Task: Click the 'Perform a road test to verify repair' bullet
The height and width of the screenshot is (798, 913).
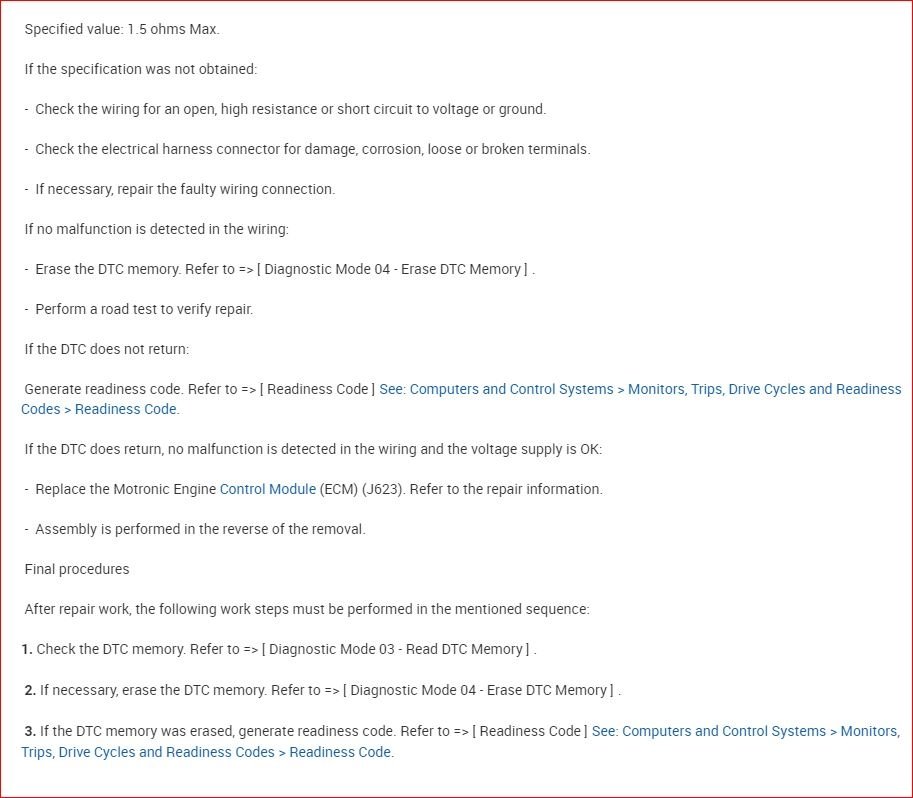Action: pyautogui.click(x=144, y=309)
